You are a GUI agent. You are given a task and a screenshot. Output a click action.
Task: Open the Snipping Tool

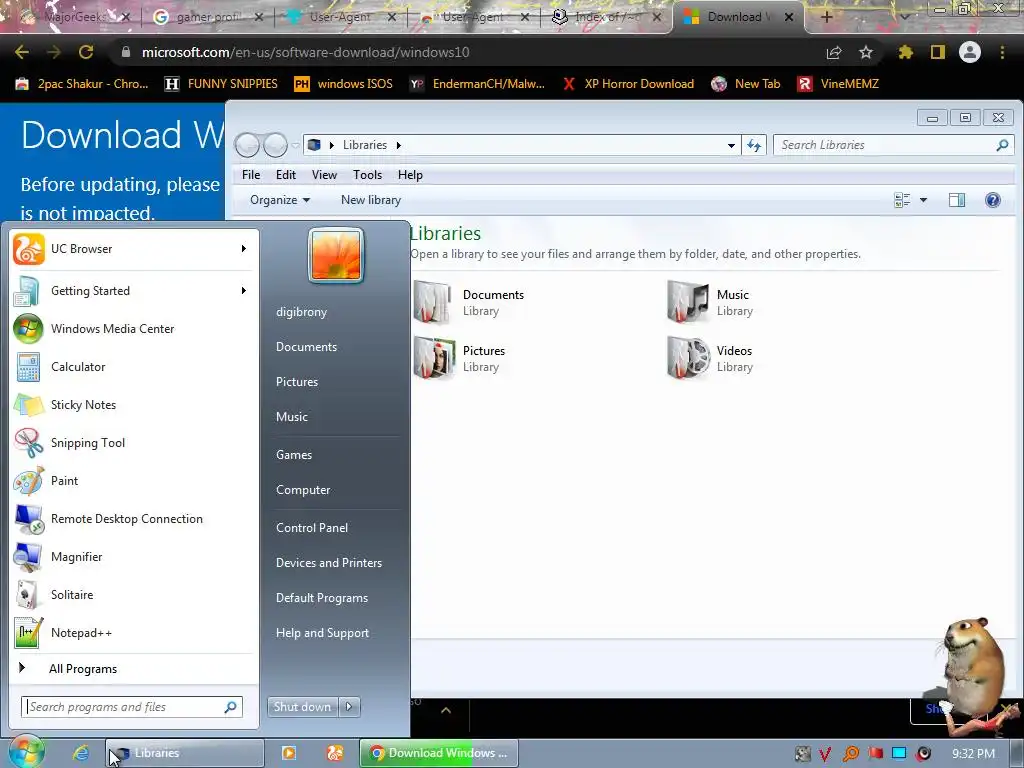pyautogui.click(x=134, y=442)
